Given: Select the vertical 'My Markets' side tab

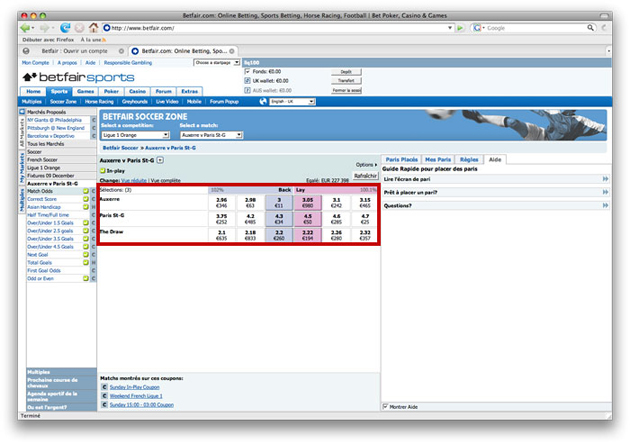Looking at the screenshot, I should (22, 168).
